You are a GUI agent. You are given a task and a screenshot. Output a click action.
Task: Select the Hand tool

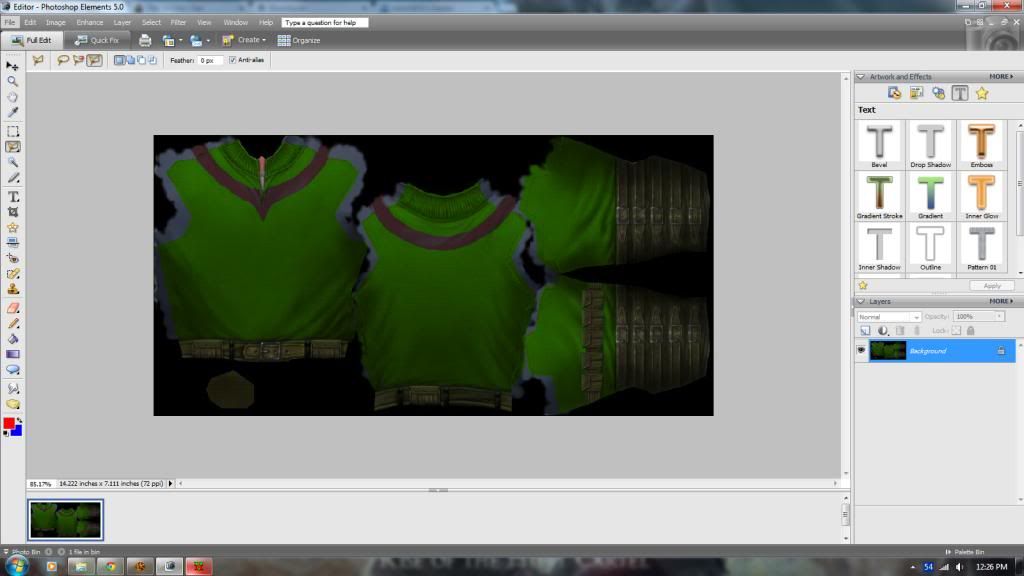click(x=12, y=97)
